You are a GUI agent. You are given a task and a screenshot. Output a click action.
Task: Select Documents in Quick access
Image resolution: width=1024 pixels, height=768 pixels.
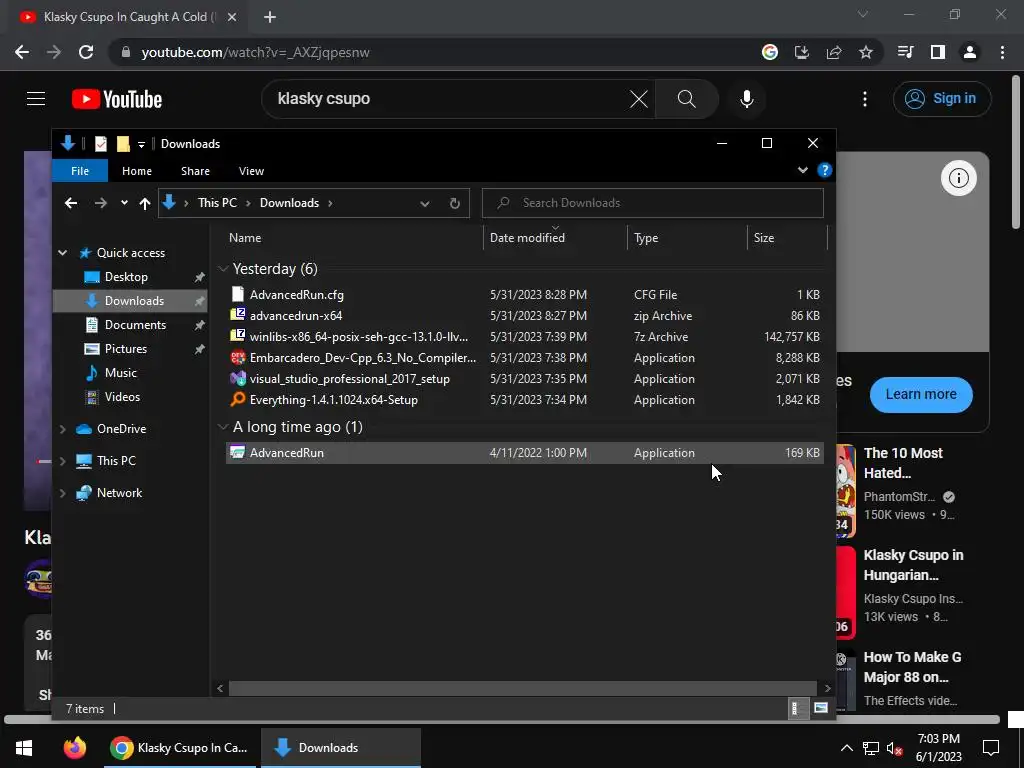pos(135,325)
